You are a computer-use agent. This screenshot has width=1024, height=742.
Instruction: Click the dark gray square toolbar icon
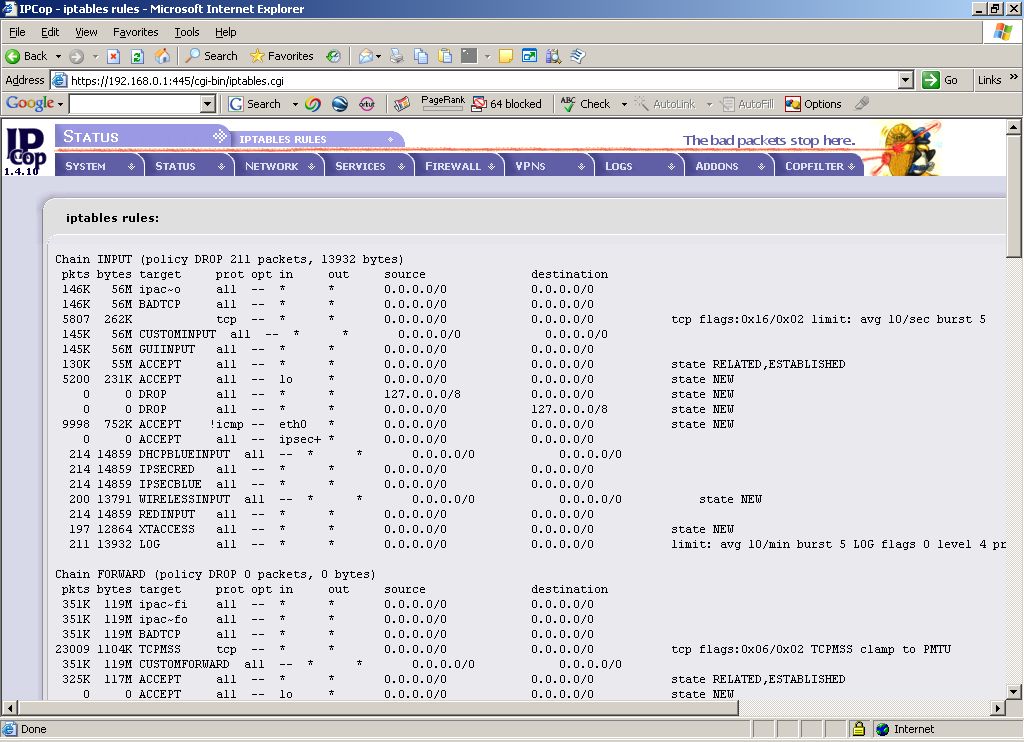tap(469, 56)
